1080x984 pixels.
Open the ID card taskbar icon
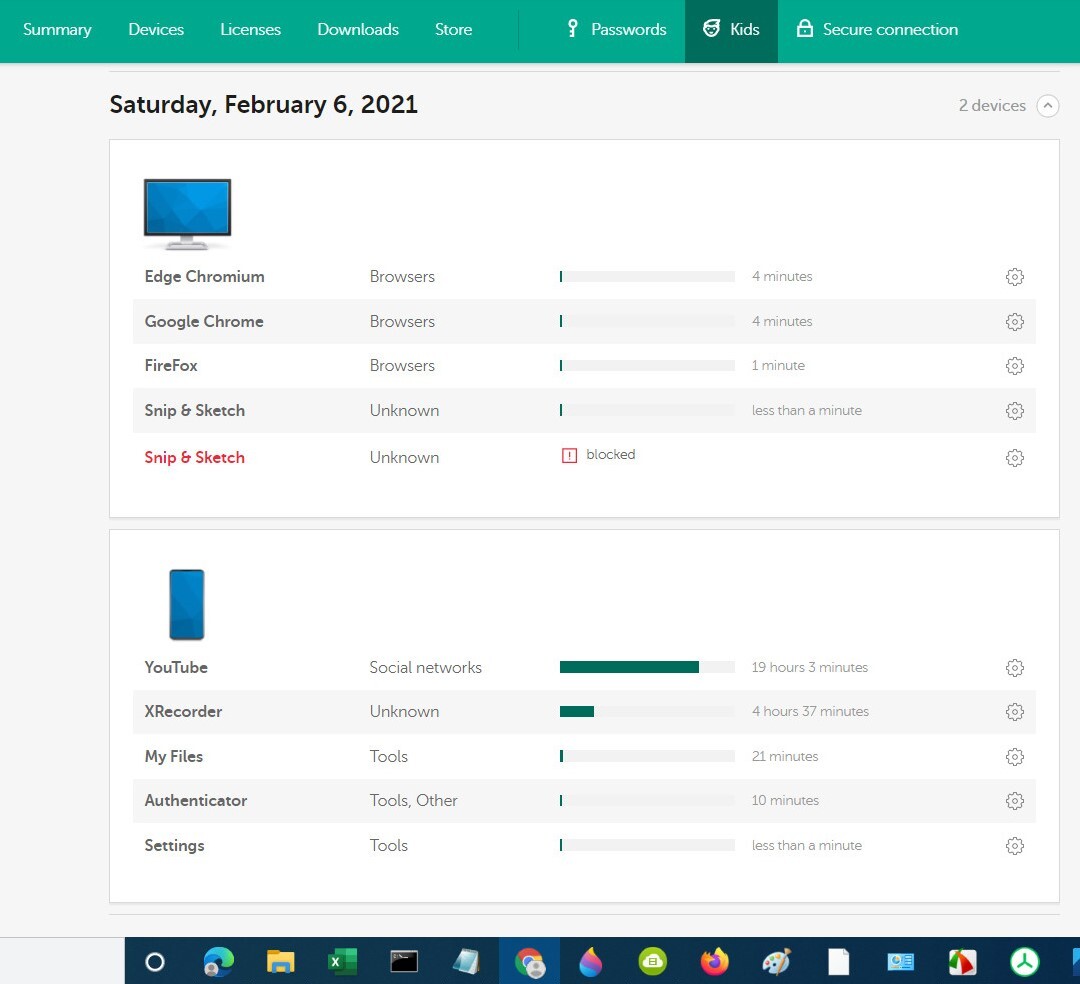coord(900,962)
